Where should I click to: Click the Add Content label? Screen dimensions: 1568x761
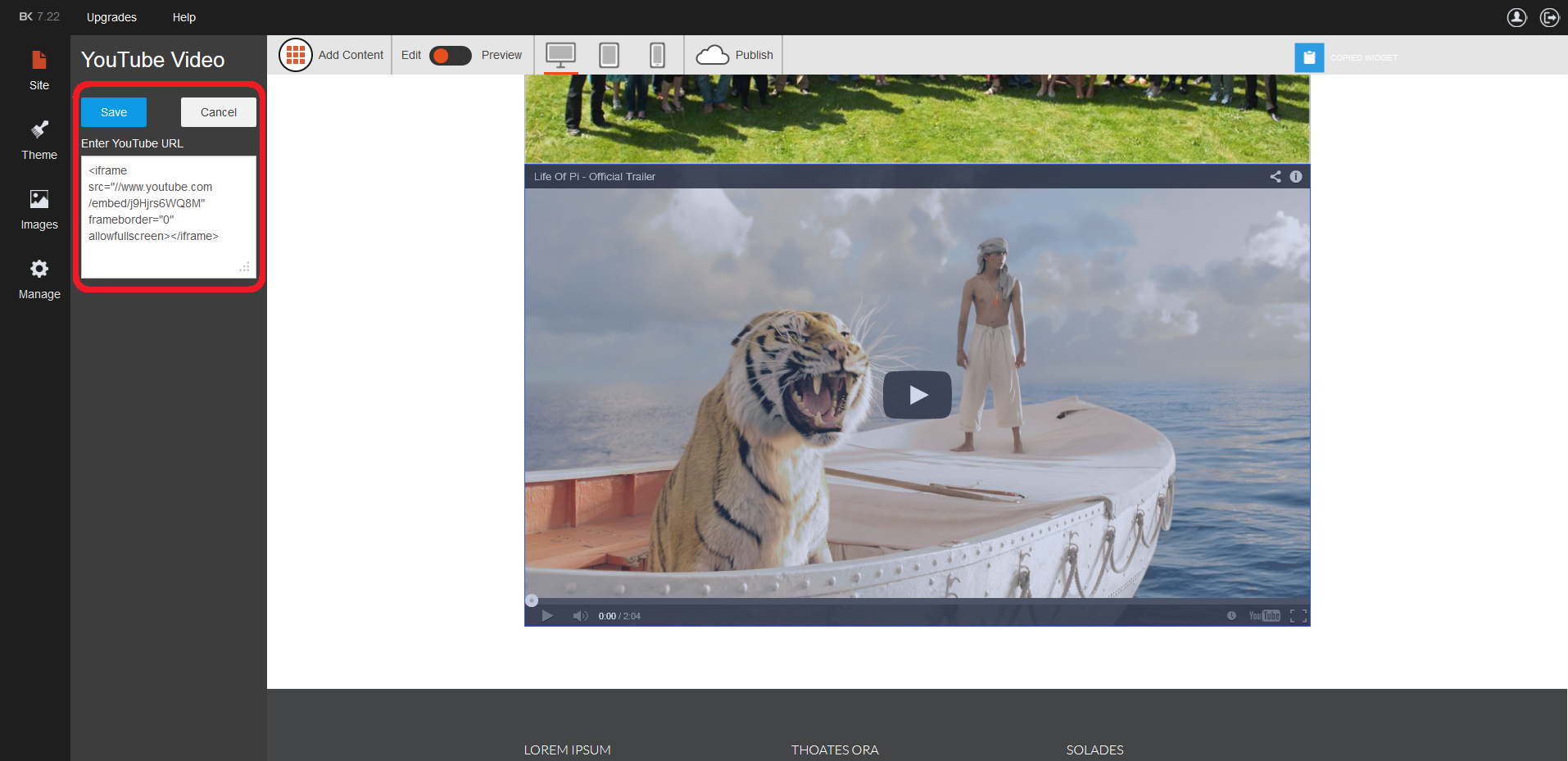(351, 55)
